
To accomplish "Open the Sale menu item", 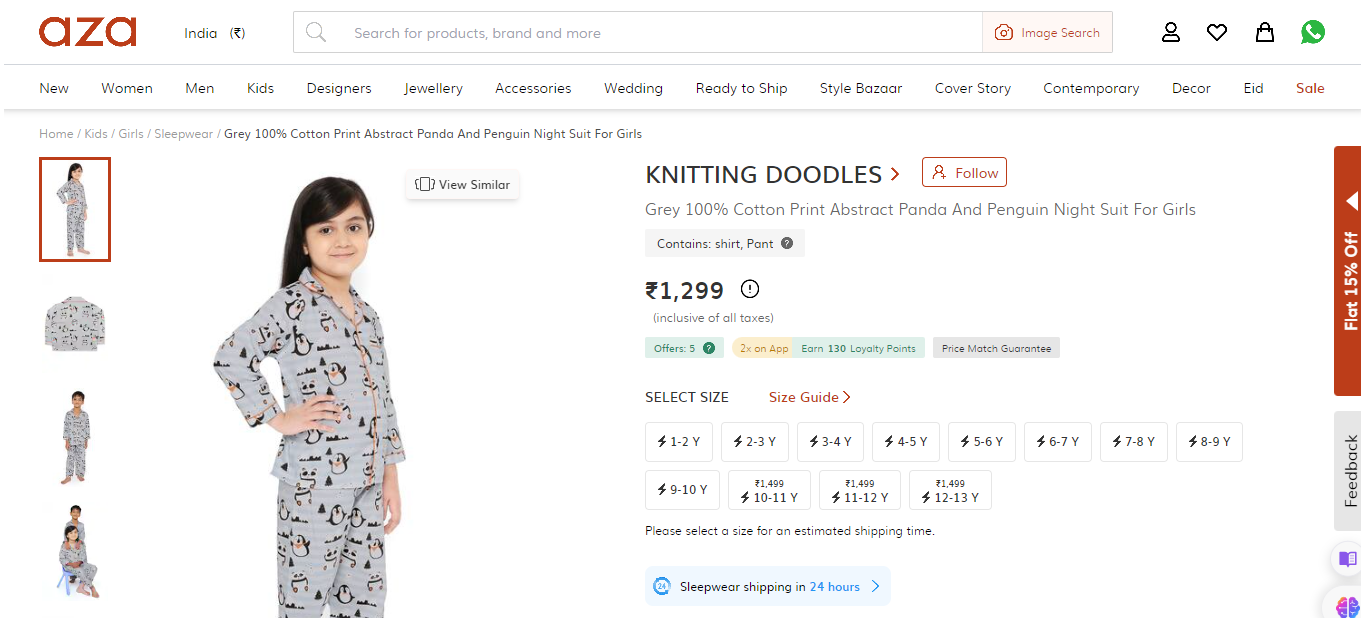I will coord(1310,88).
